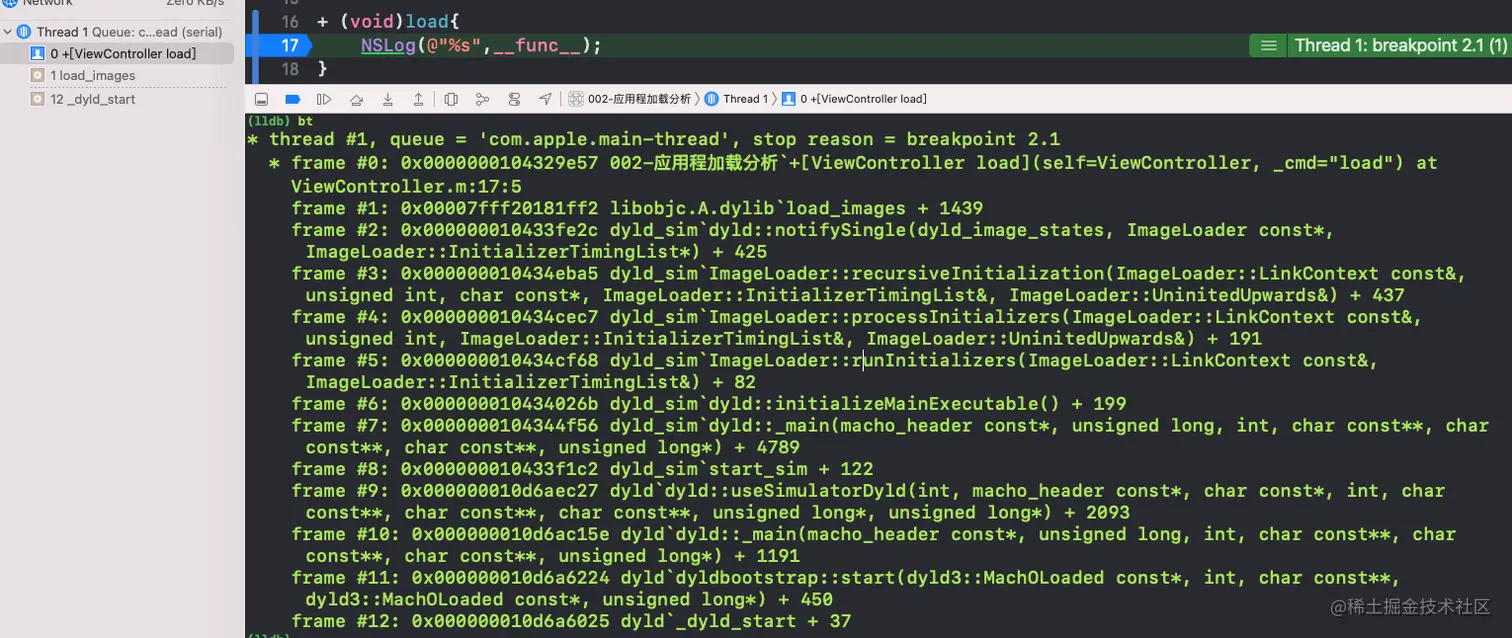The height and width of the screenshot is (638, 1512).
Task: Click frame #0 address 0x0000000104329e57
Action: coord(499,163)
